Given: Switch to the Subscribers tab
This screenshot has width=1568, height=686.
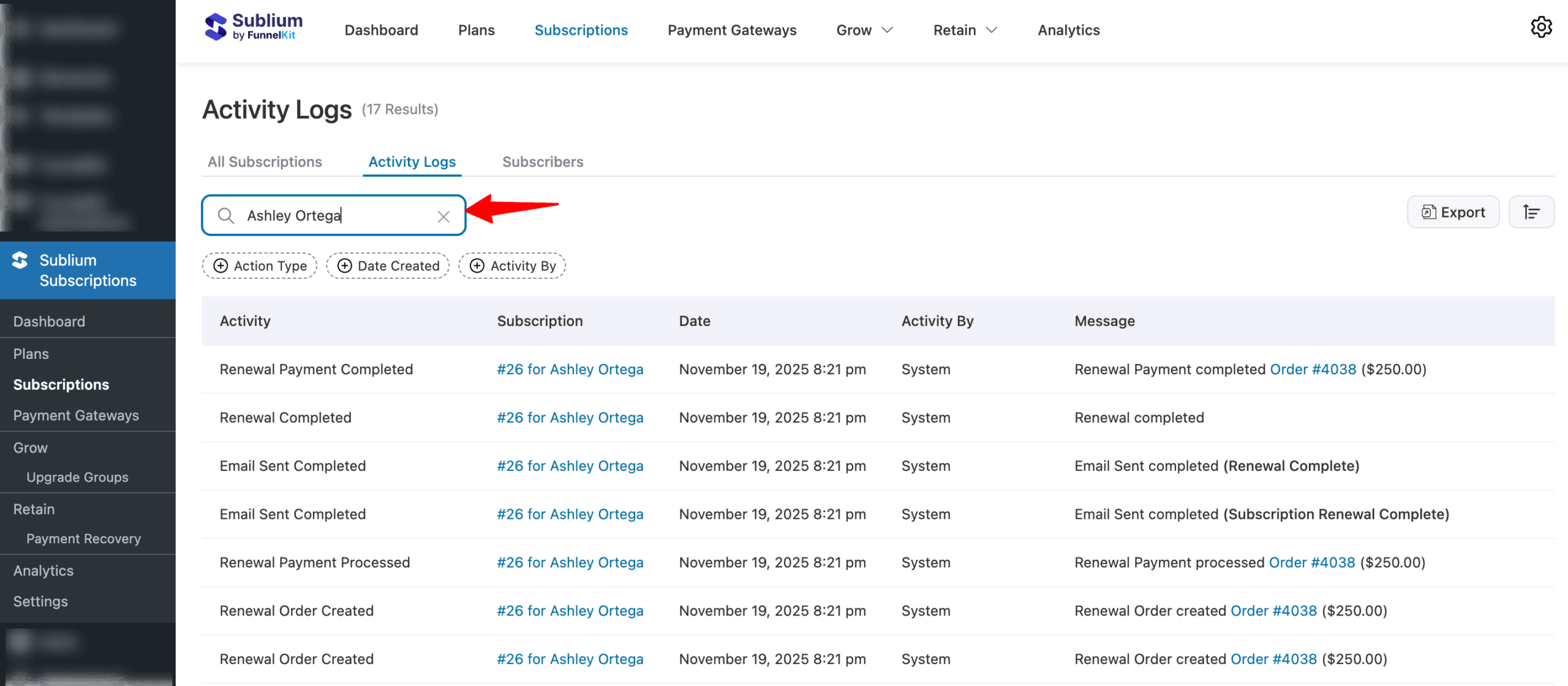Looking at the screenshot, I should [542, 162].
